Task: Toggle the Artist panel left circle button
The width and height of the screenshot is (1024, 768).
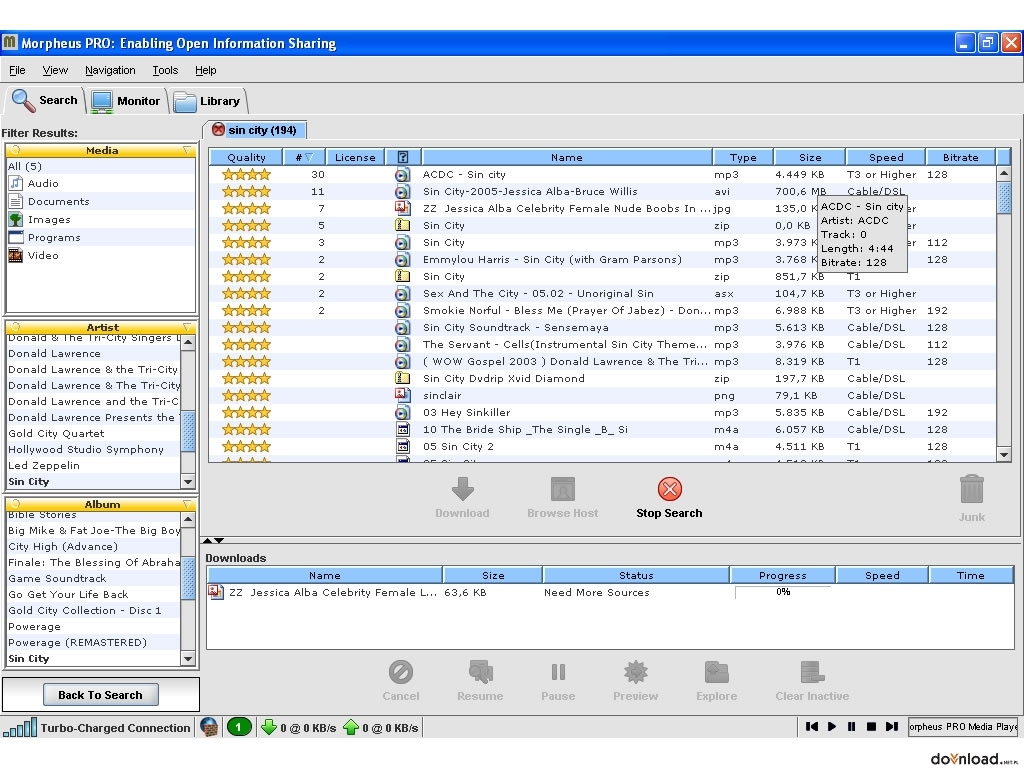Action: [x=16, y=327]
